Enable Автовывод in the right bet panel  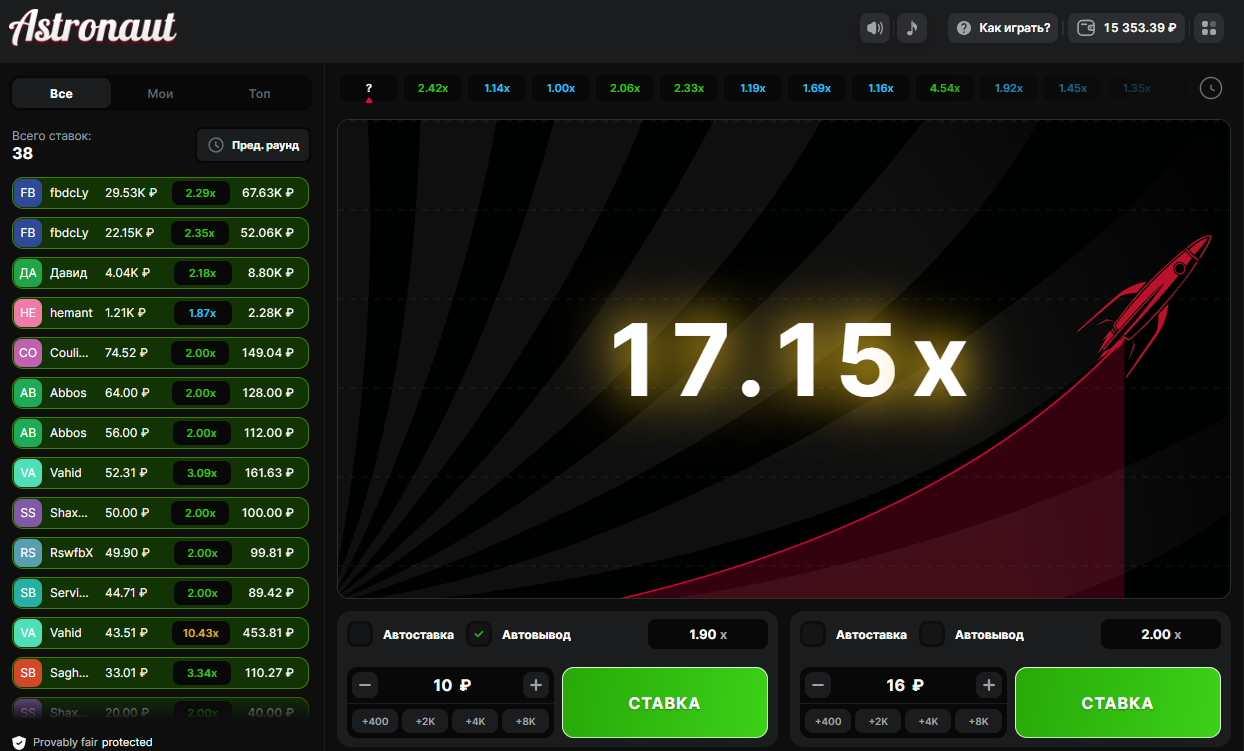click(x=933, y=634)
